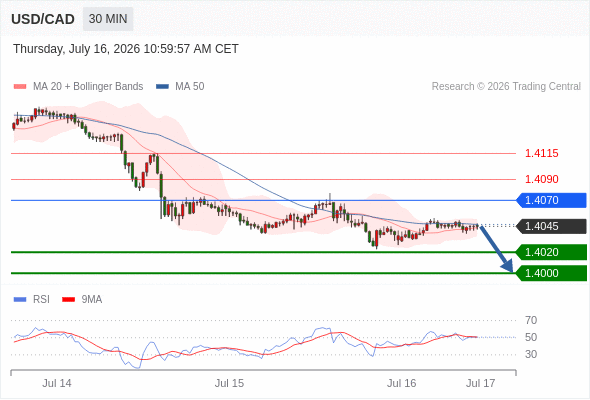The height and width of the screenshot is (400, 590).
Task: Select the 1.4070 blue pivot price tag
Action: pos(552,200)
